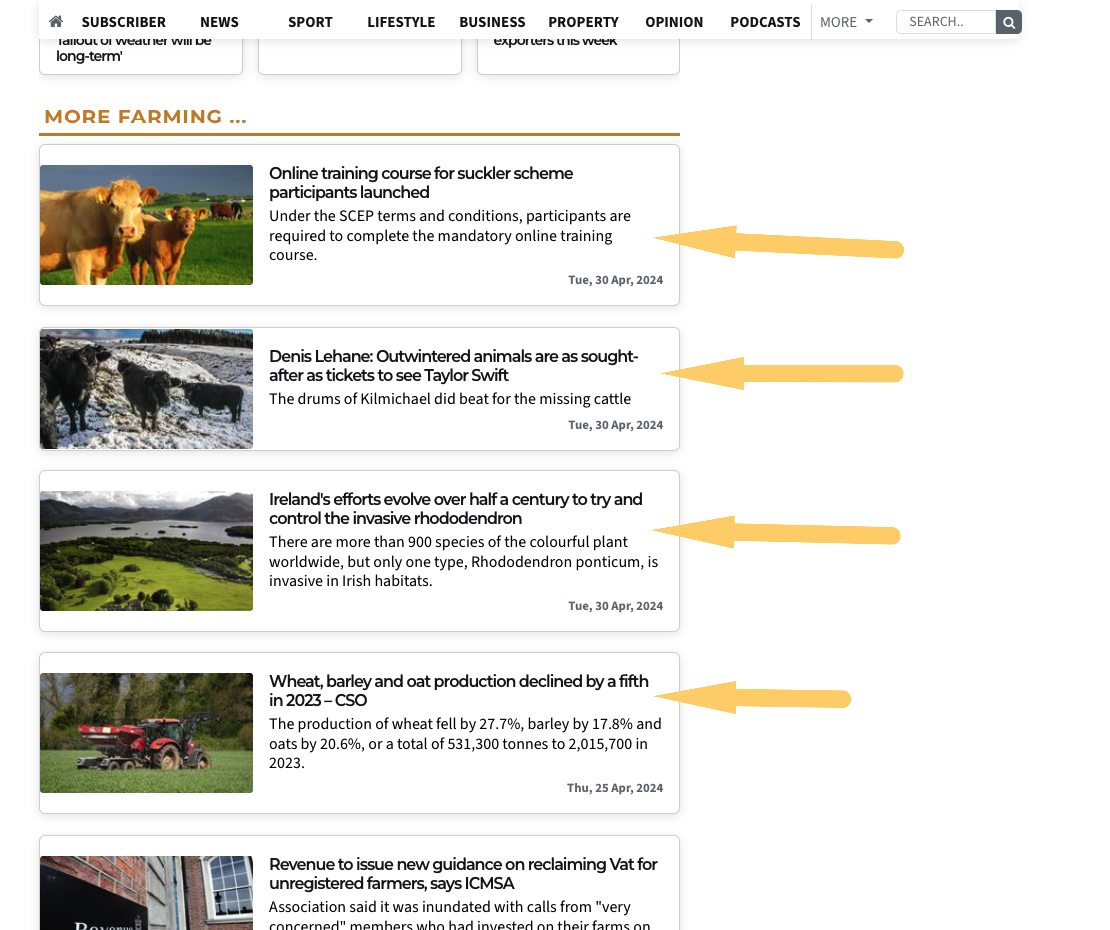This screenshot has height=930, width=1110.
Task: Type in the Search input field
Action: 946,22
